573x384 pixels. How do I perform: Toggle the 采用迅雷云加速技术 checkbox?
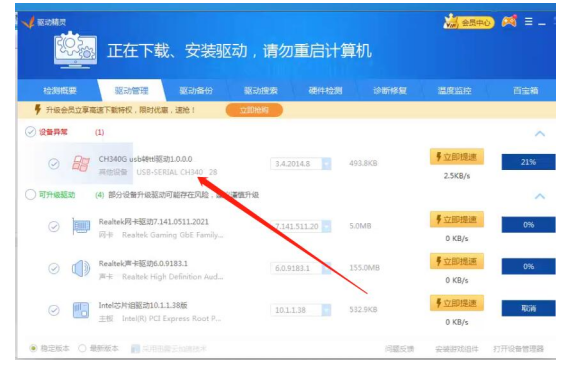click(135, 349)
